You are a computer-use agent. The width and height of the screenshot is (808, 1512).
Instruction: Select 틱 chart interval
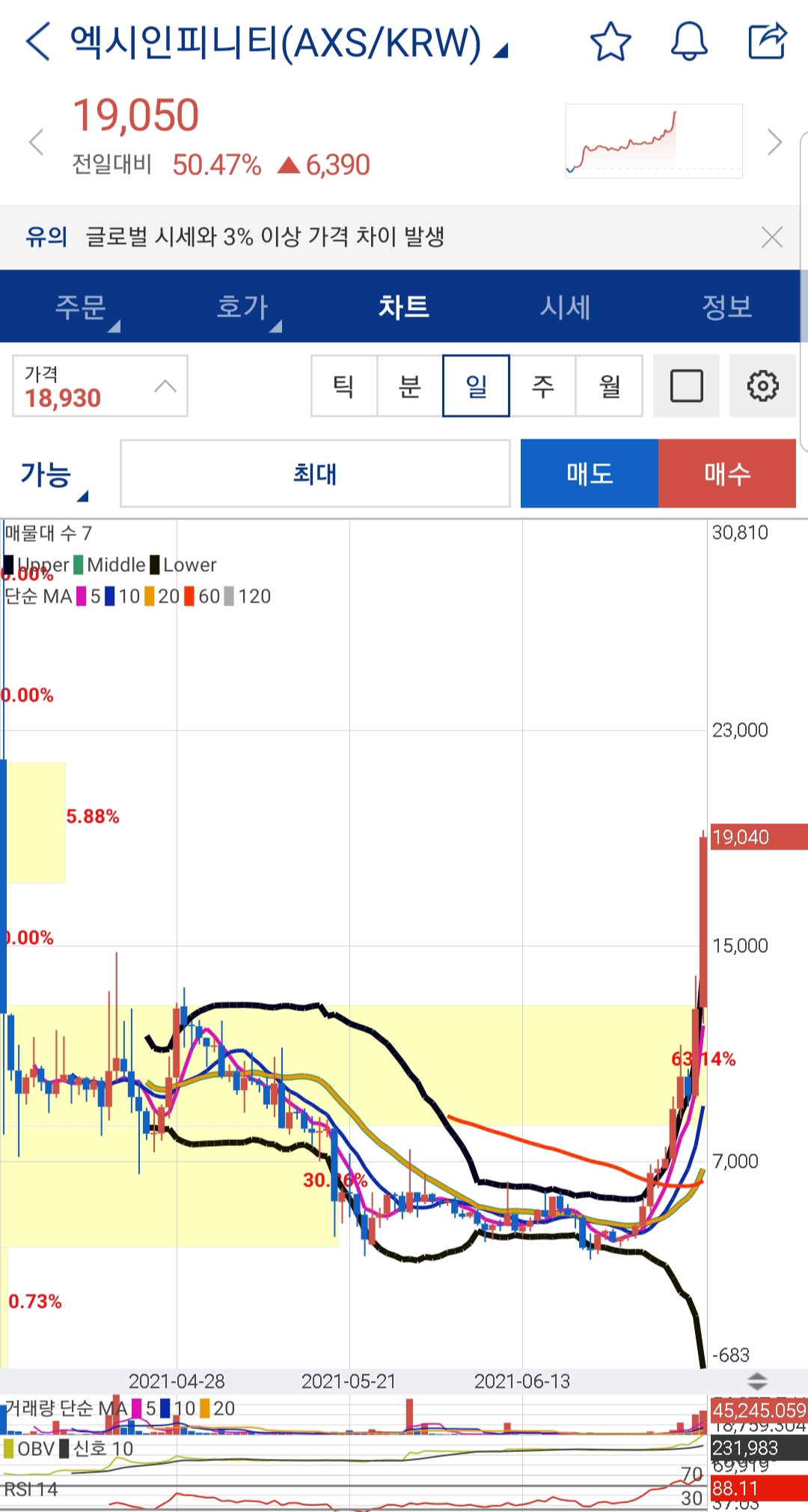(344, 386)
